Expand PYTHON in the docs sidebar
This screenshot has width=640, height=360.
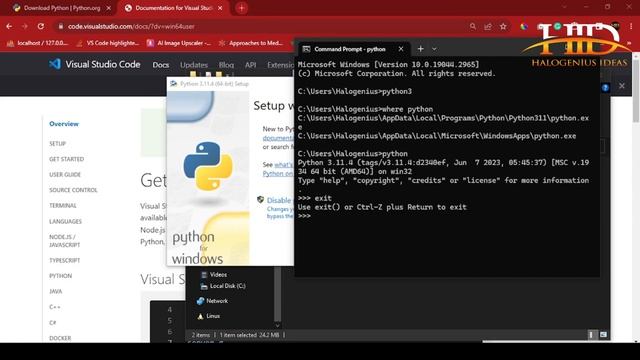click(60, 276)
